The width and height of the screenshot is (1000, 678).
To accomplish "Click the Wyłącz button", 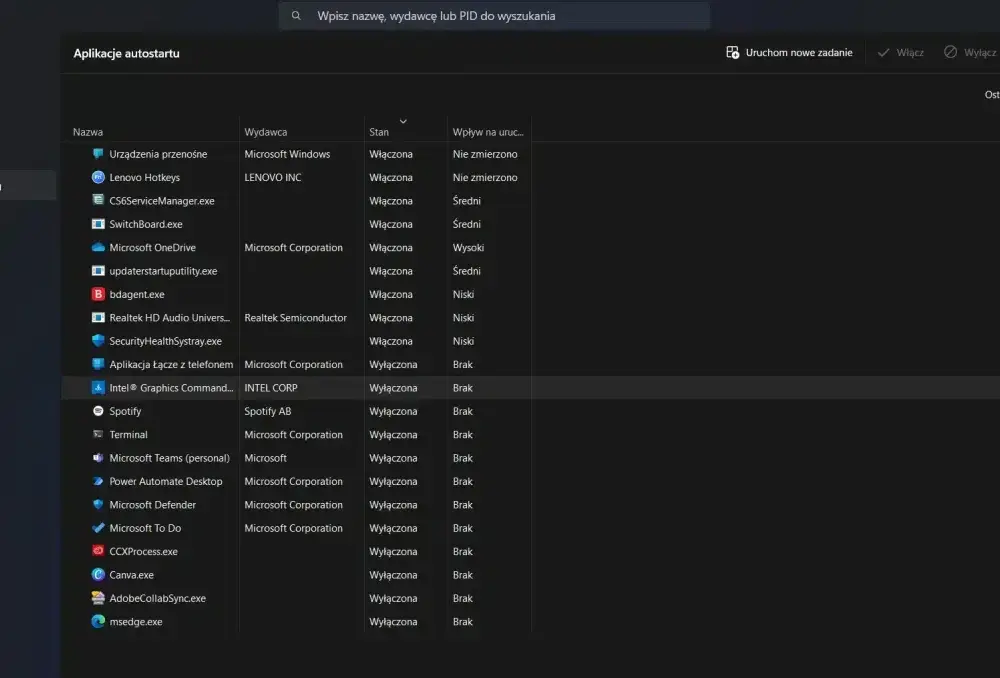I will 970,52.
